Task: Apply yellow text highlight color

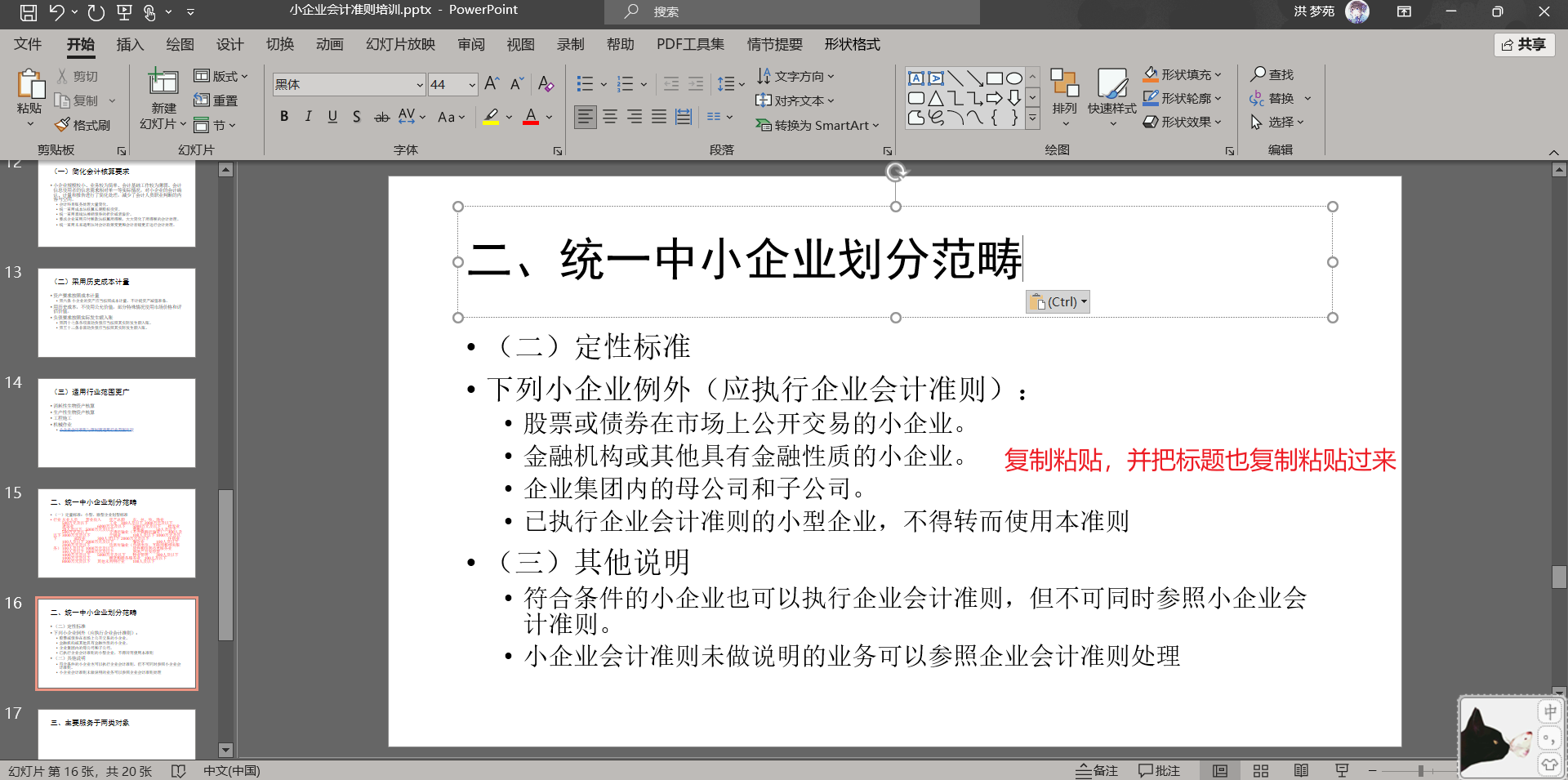Action: (x=491, y=117)
